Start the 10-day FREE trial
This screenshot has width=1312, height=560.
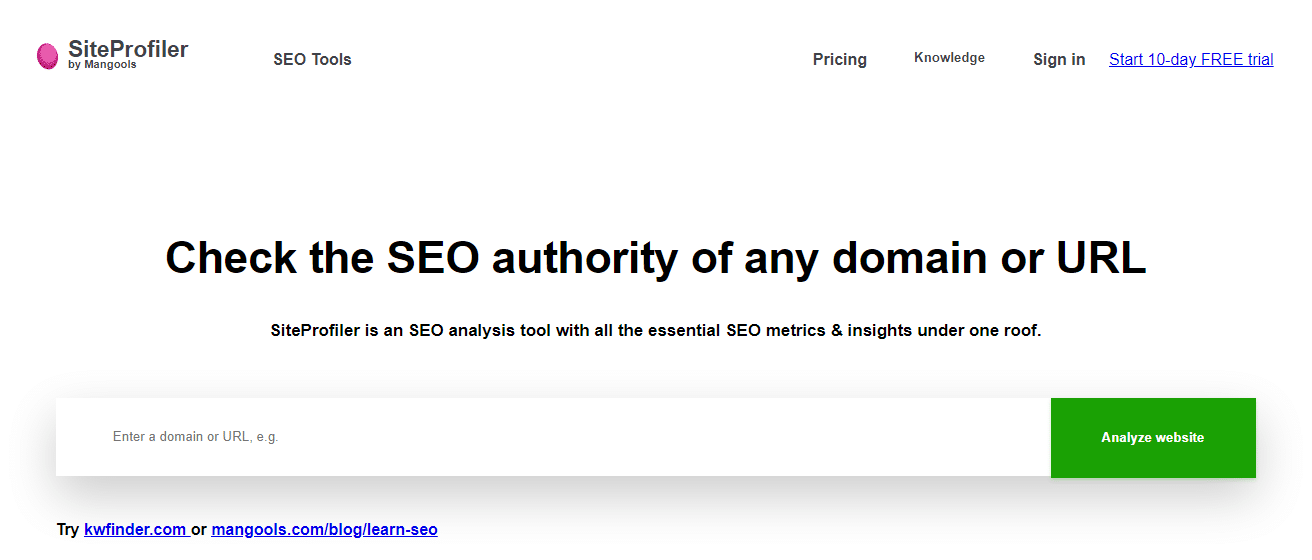tap(1191, 60)
